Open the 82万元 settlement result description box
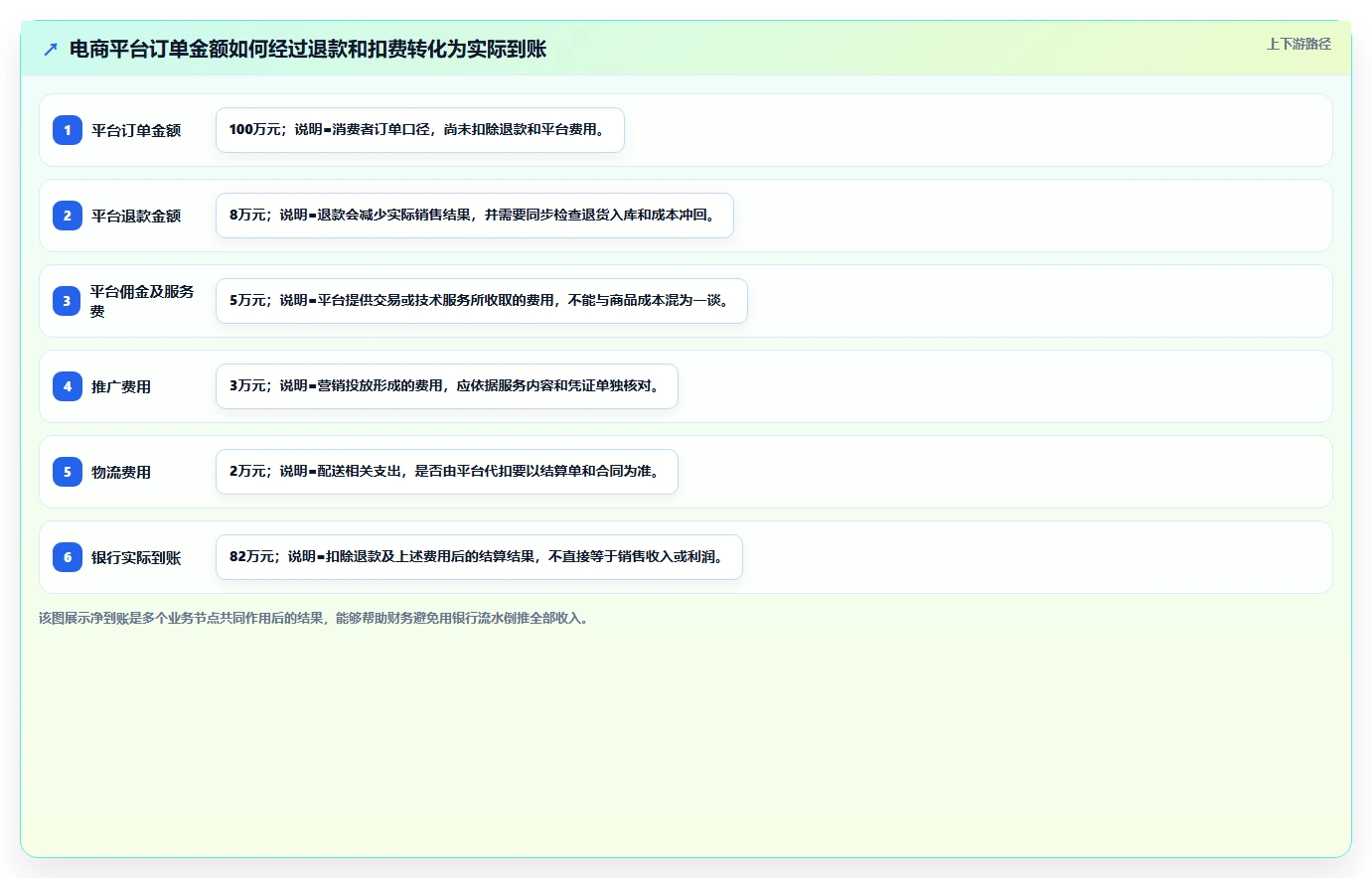 click(x=479, y=557)
